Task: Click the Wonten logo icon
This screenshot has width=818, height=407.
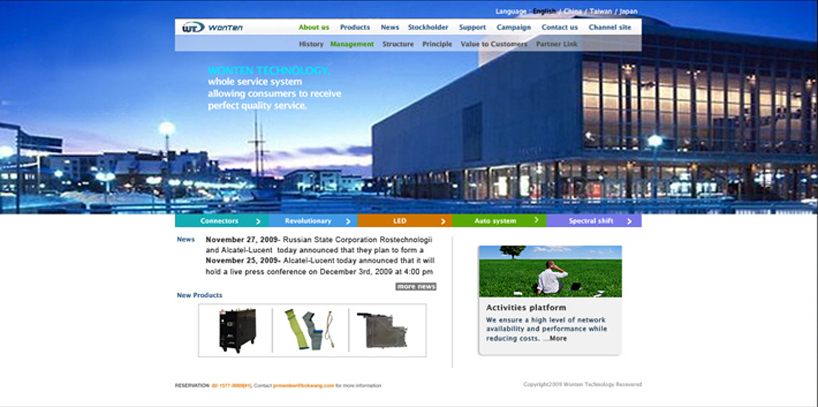Action: [193, 27]
